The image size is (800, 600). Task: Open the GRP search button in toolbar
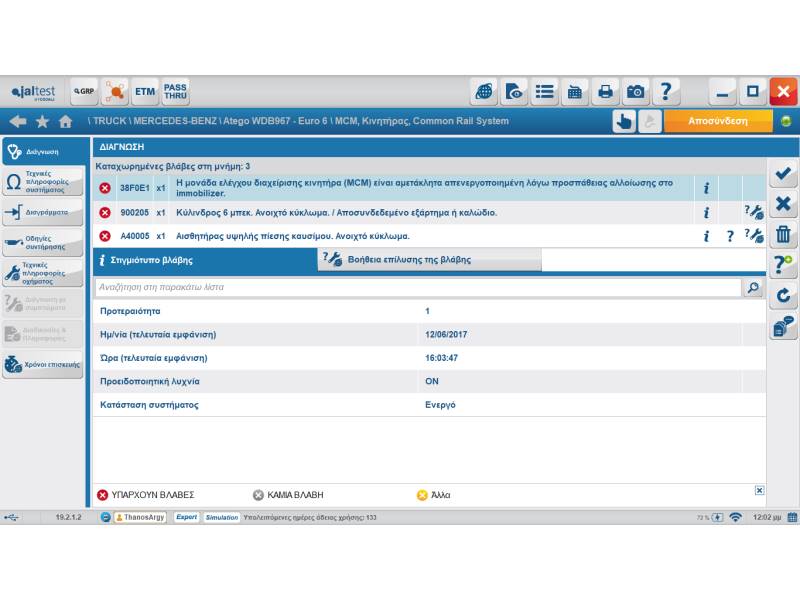click(x=84, y=92)
